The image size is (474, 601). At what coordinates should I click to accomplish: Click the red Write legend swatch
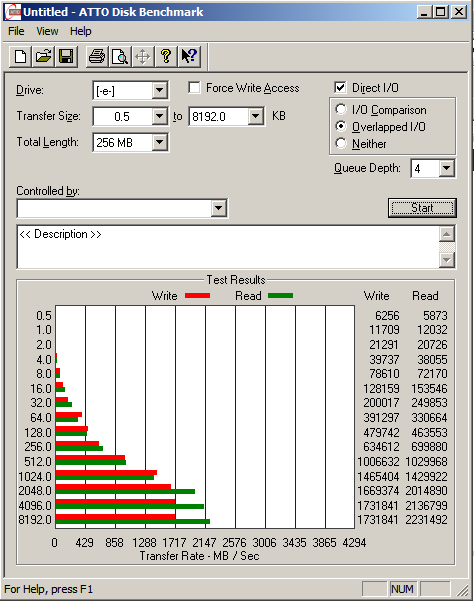coord(197,296)
